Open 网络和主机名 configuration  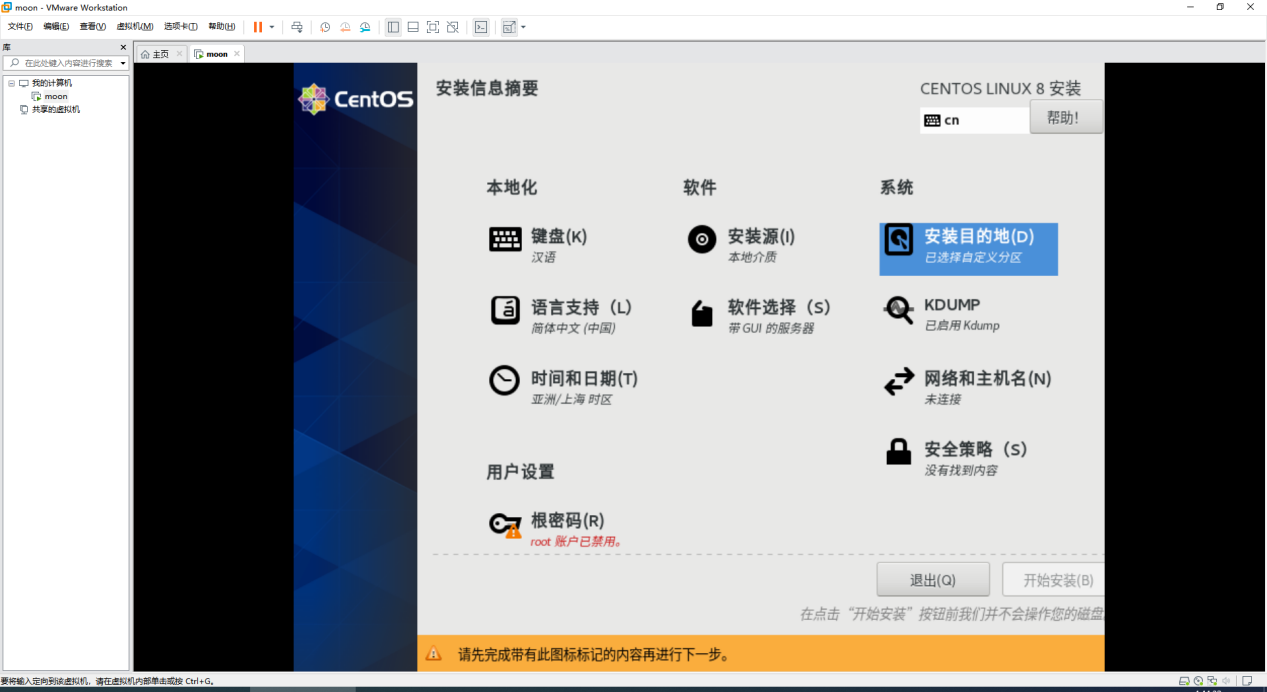[985, 380]
